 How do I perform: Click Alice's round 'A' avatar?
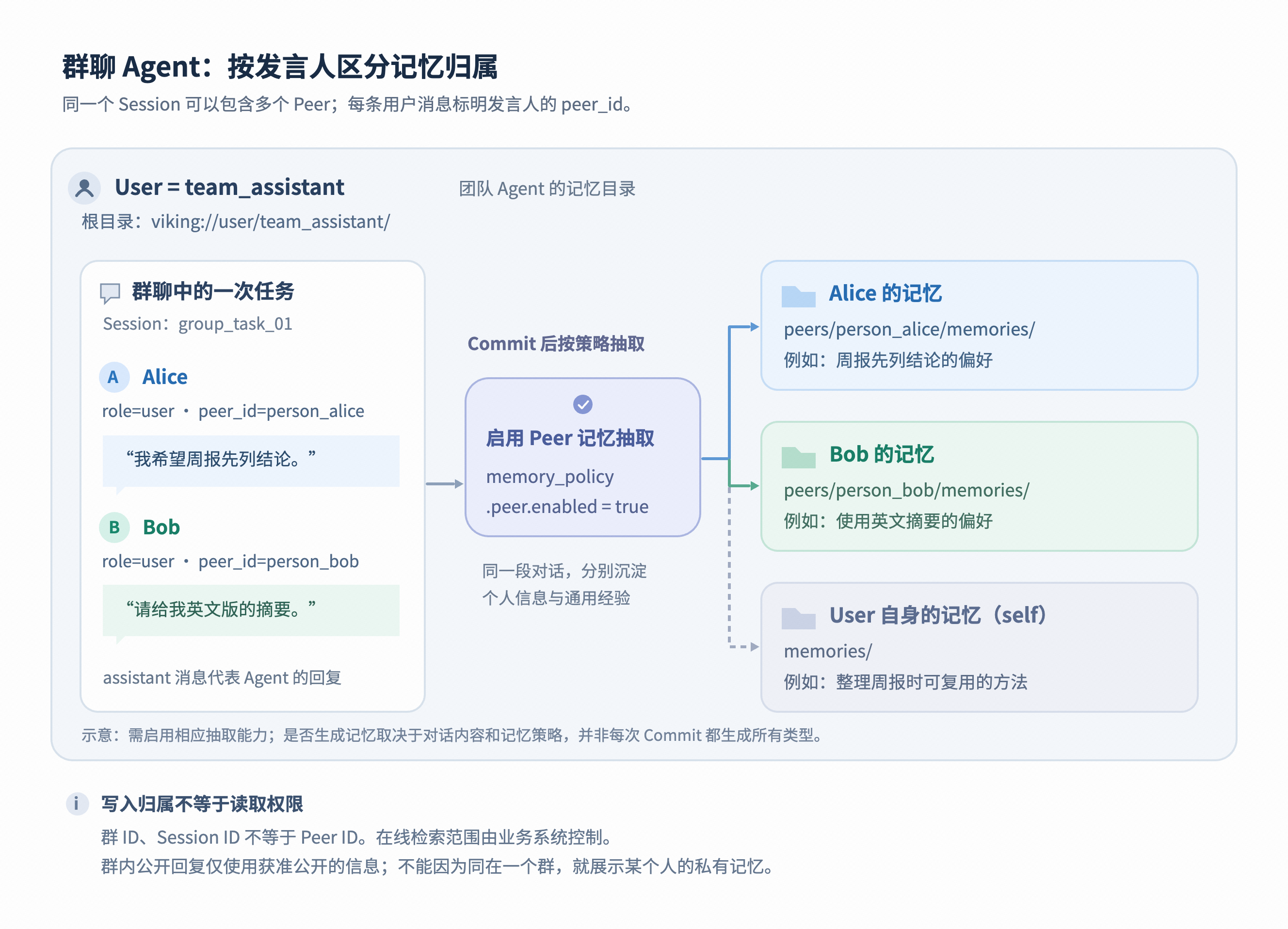click(x=114, y=377)
